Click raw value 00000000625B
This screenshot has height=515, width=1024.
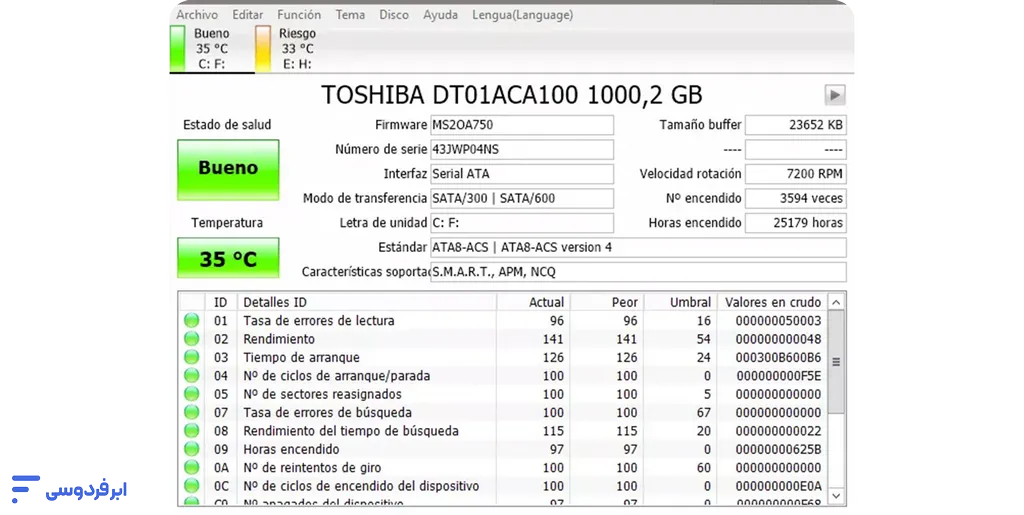click(x=778, y=449)
